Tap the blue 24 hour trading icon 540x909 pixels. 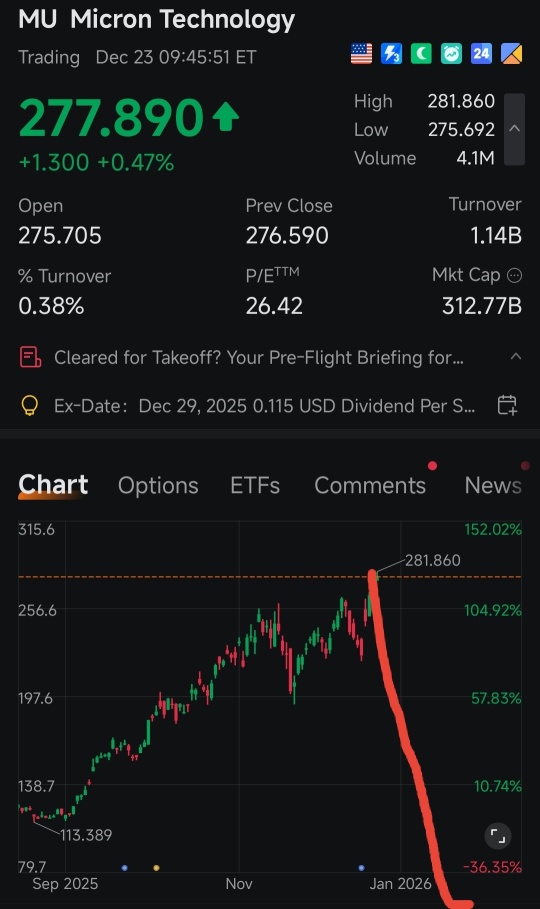point(481,54)
